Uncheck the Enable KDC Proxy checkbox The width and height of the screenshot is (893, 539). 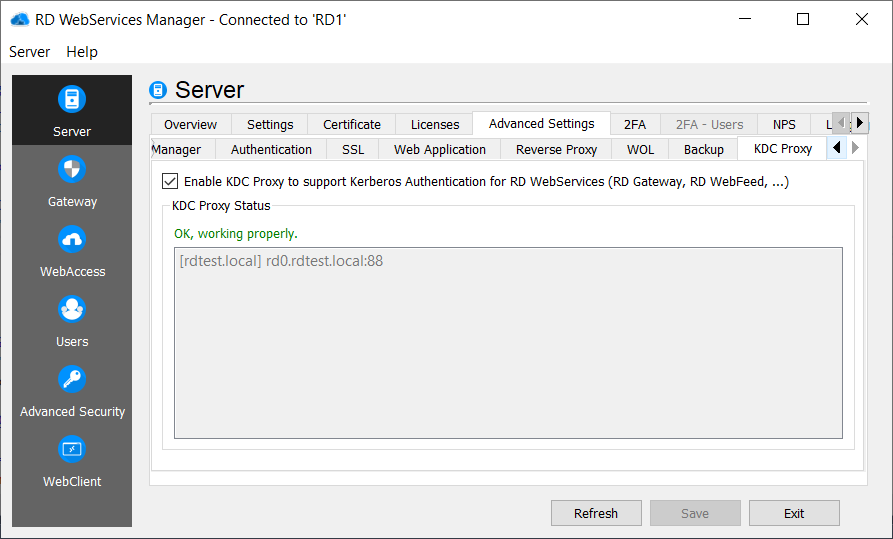170,181
